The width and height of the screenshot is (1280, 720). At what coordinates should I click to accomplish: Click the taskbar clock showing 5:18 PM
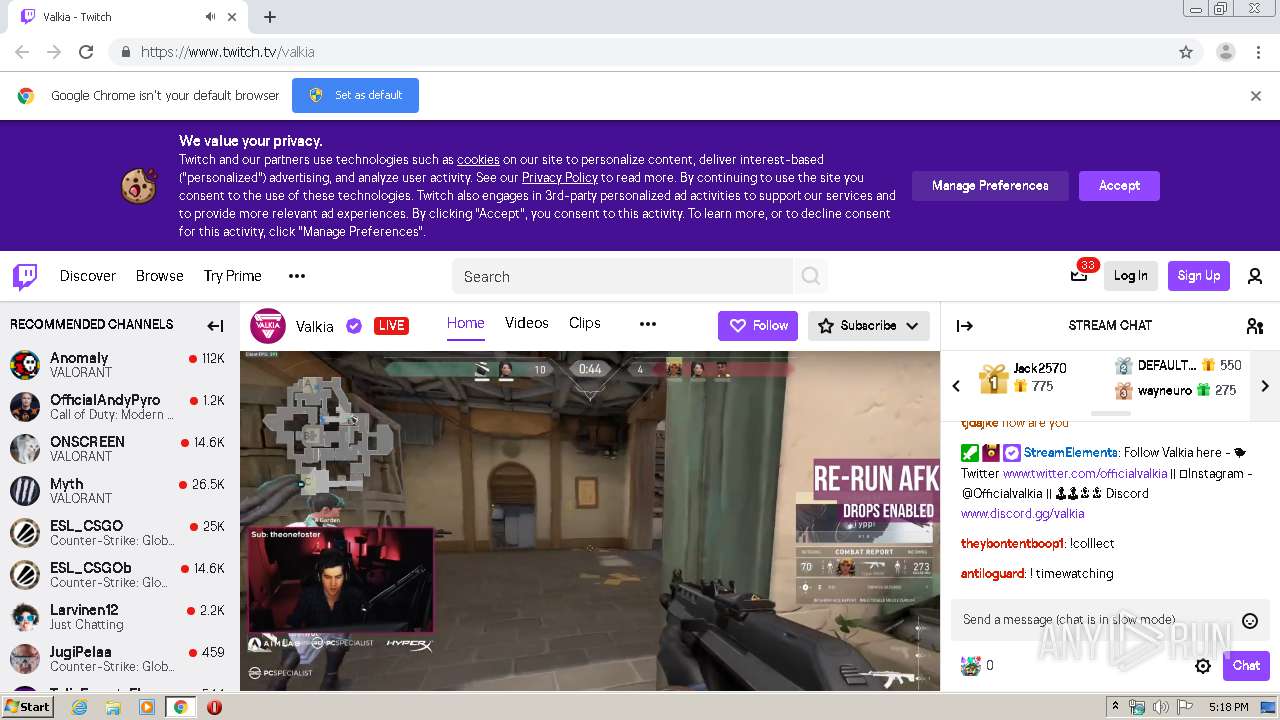(1228, 707)
